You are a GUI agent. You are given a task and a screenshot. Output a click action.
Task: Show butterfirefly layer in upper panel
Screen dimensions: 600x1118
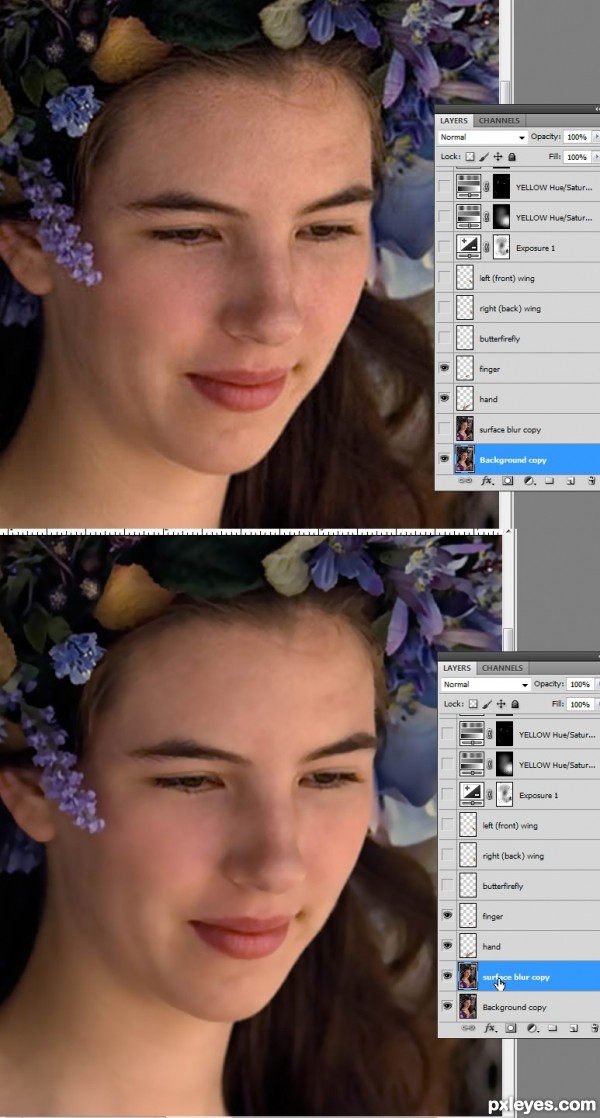click(445, 338)
